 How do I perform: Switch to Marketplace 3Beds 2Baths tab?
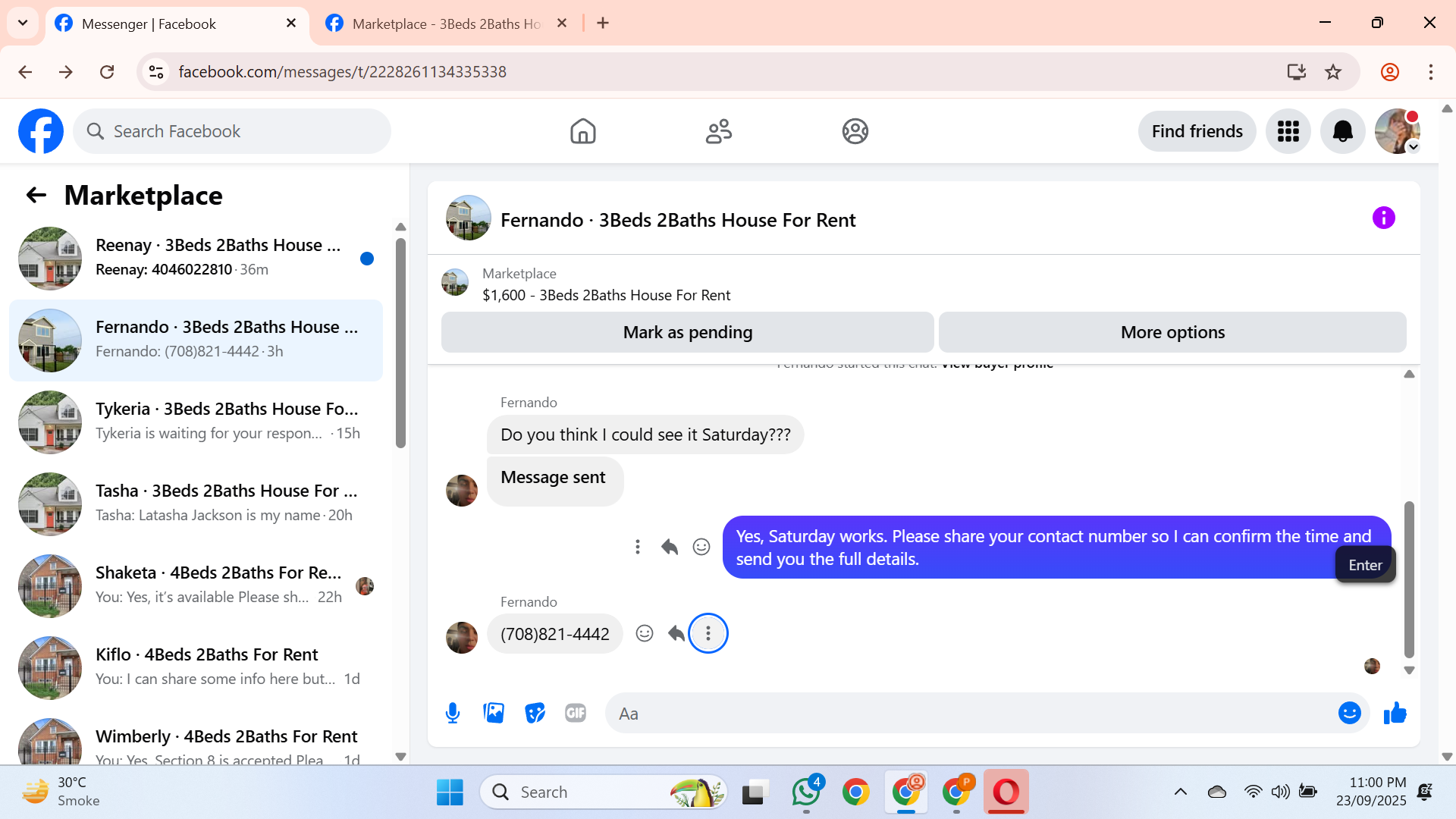point(447,24)
